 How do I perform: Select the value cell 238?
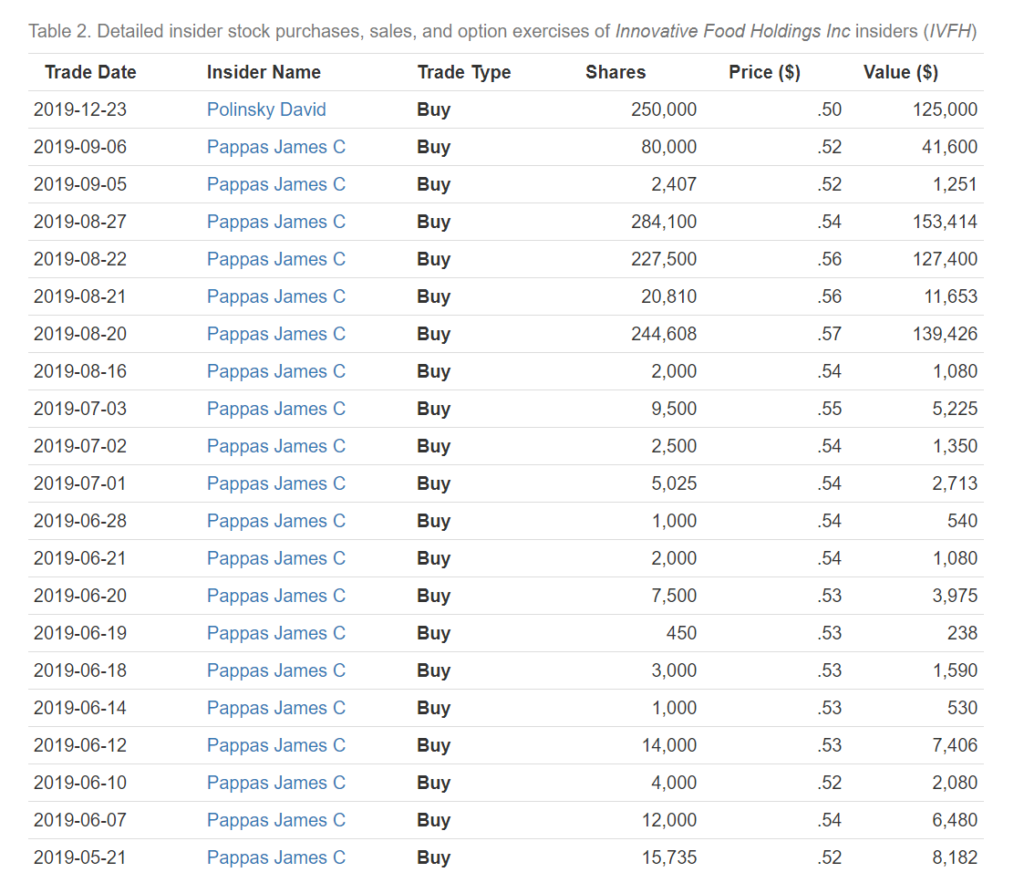pos(963,633)
